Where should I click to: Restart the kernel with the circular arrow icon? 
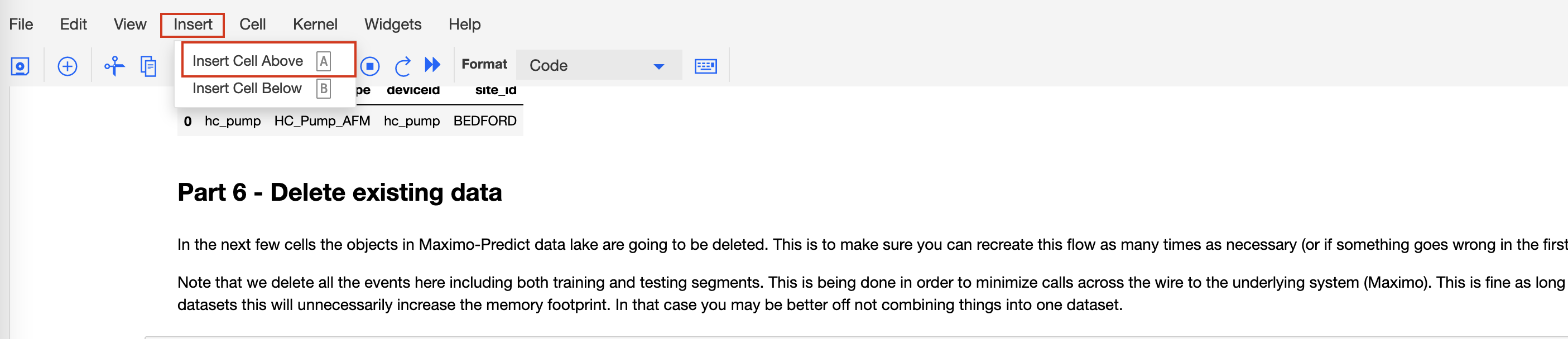click(402, 66)
